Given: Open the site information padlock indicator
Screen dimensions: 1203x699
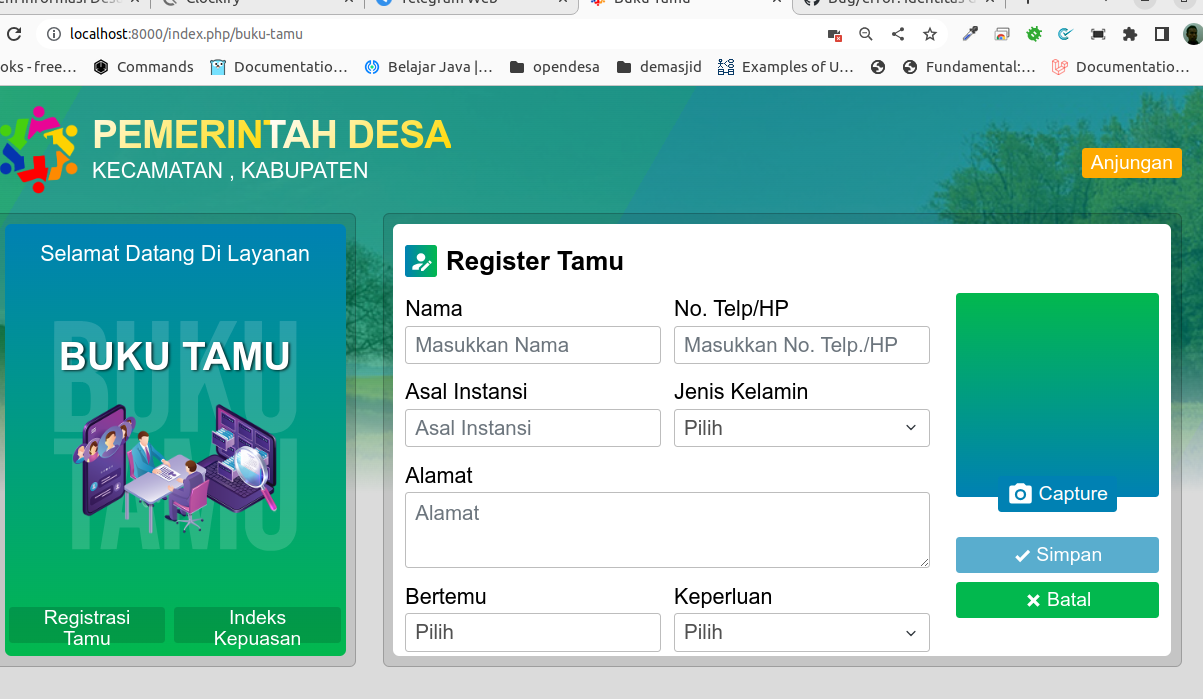Looking at the screenshot, I should click(x=51, y=33).
